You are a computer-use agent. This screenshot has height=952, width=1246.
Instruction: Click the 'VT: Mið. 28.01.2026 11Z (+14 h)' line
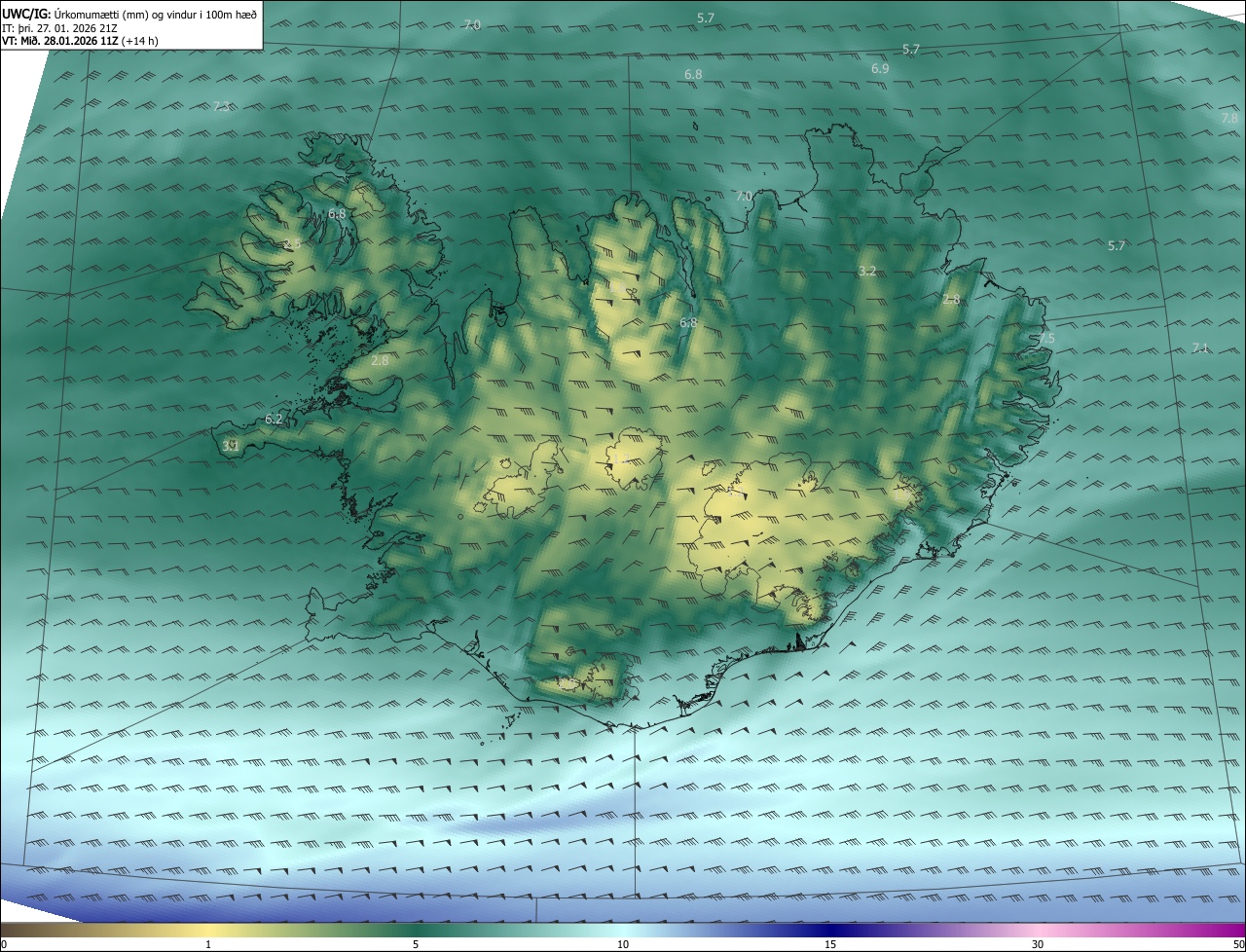coord(80,40)
